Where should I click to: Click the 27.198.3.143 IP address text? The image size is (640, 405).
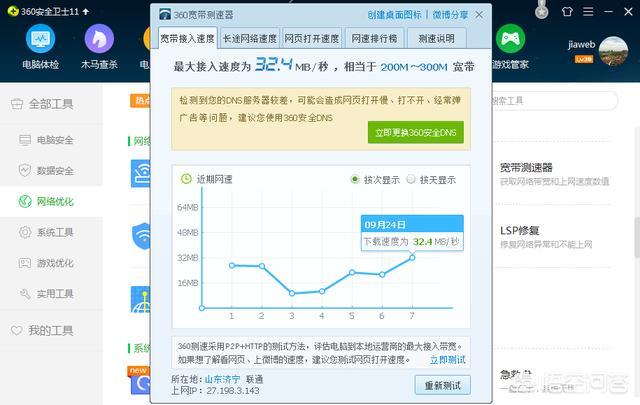tap(233, 391)
